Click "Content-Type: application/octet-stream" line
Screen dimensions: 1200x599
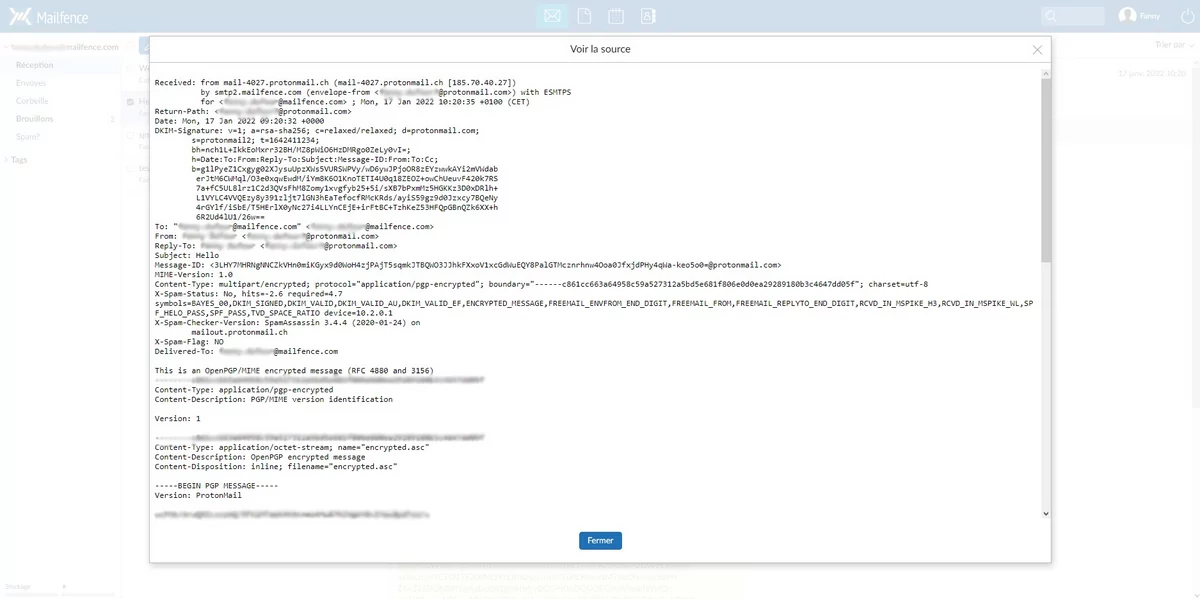click(x=292, y=448)
